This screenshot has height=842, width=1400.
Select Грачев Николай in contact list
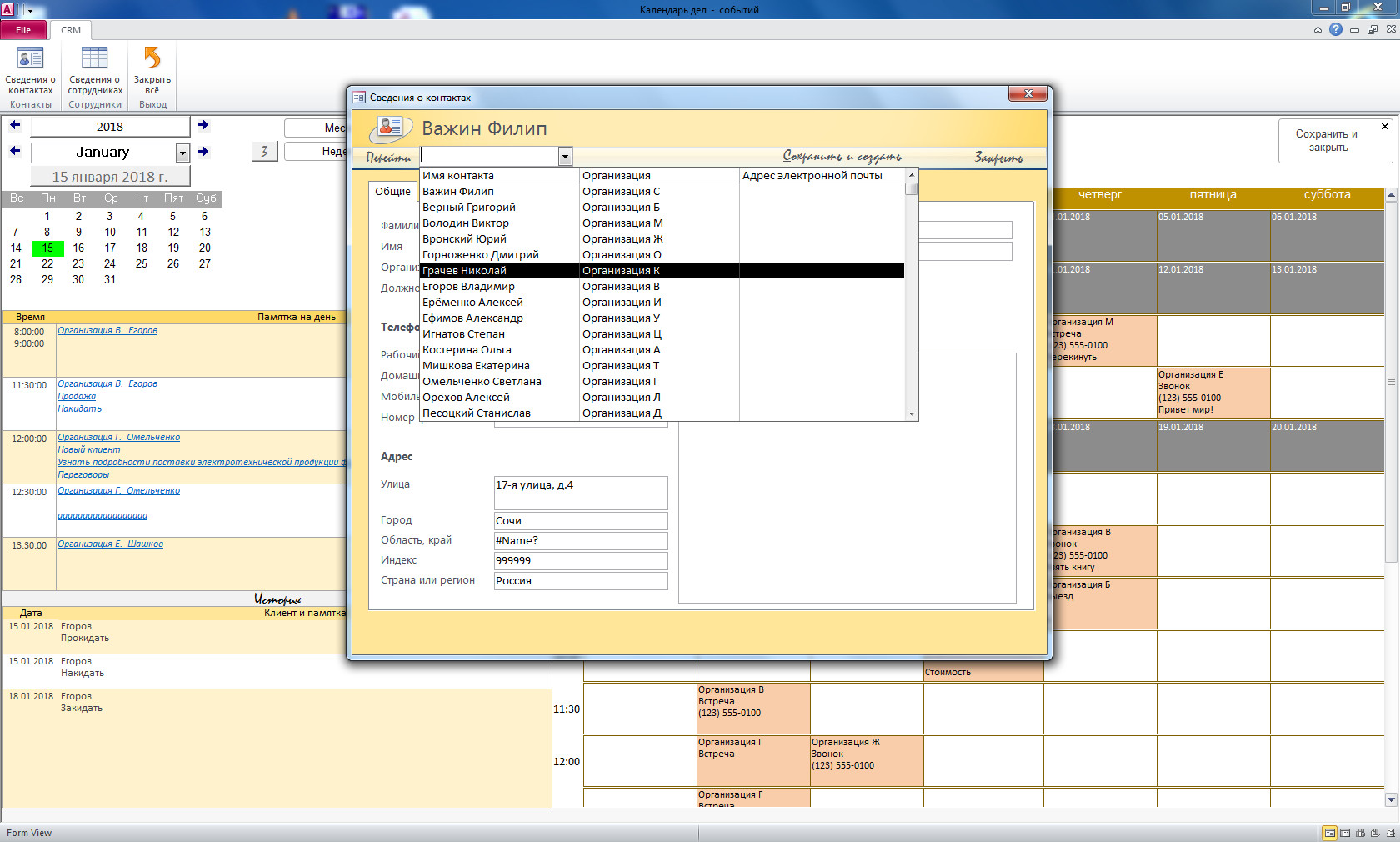[662, 270]
